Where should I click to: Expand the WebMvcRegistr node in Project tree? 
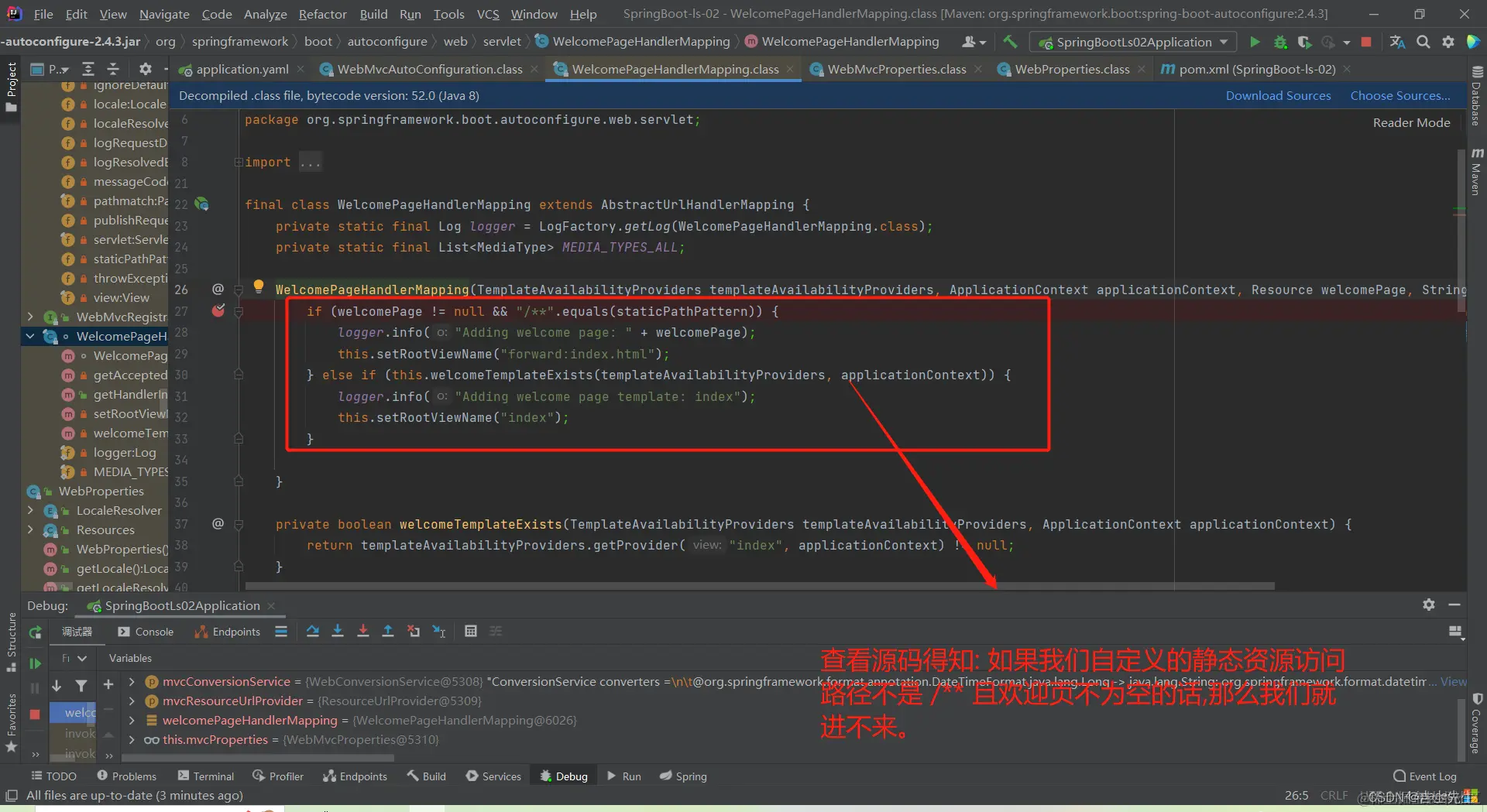coord(30,317)
